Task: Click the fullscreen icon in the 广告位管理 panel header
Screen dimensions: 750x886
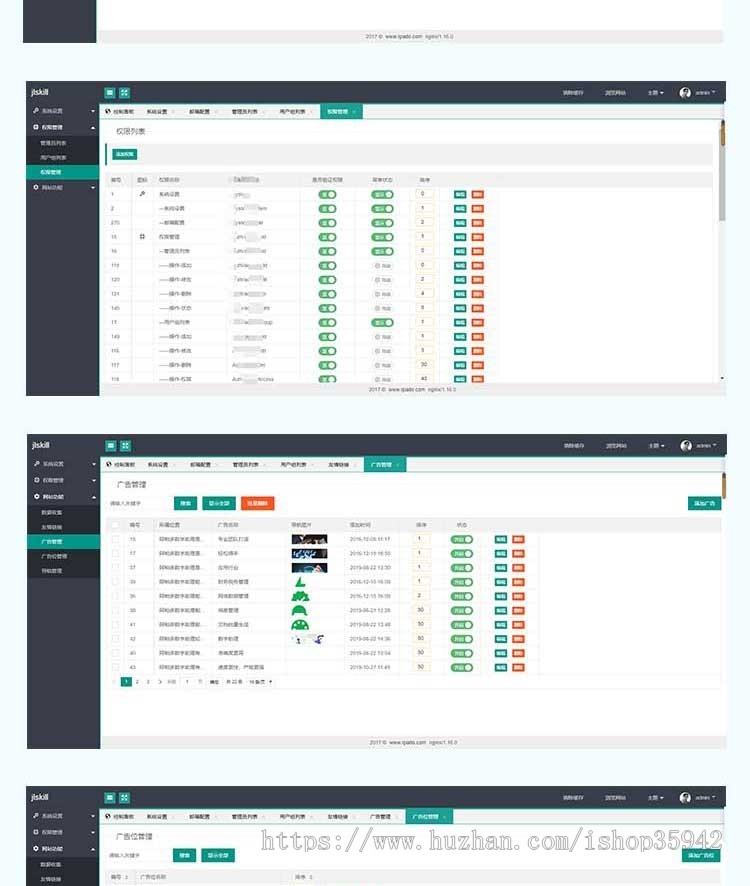Action: pyautogui.click(x=124, y=798)
